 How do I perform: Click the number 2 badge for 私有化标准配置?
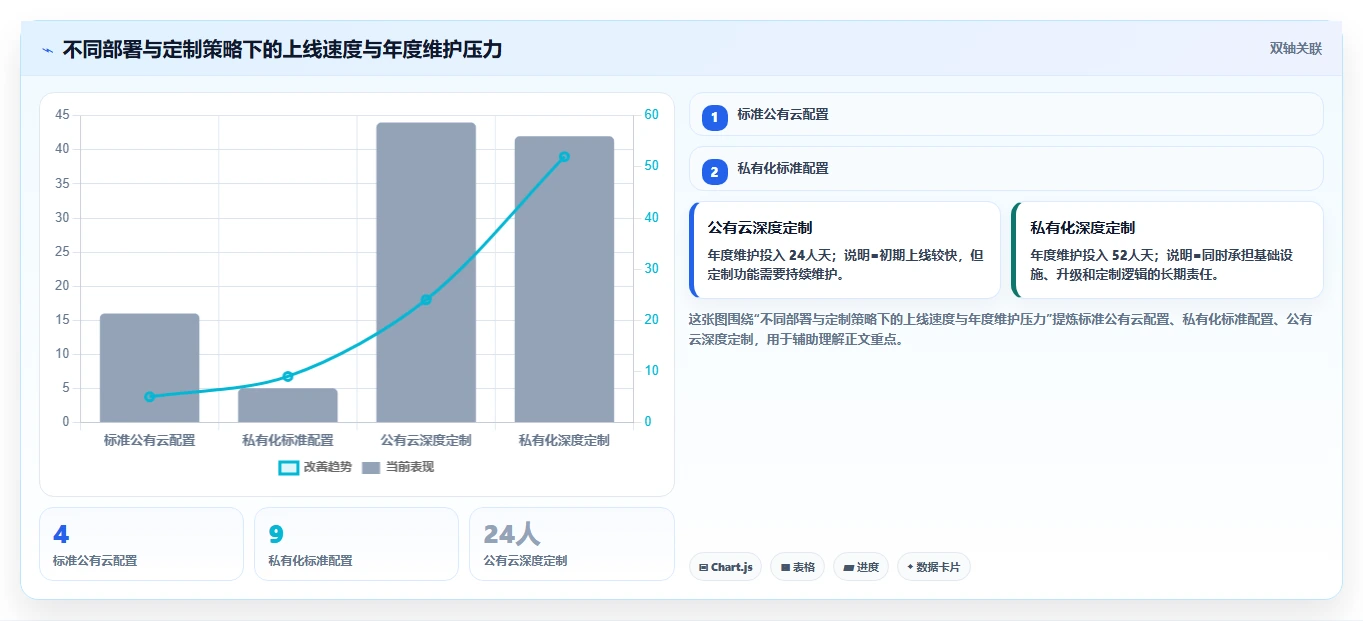tap(714, 172)
